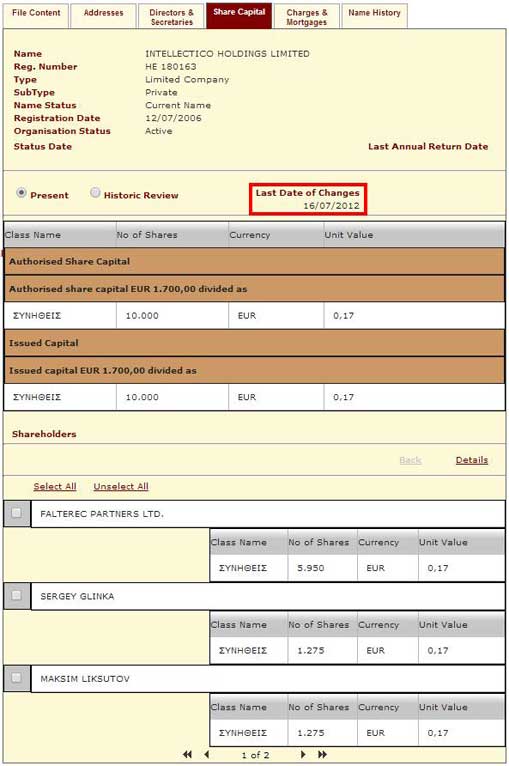Open Charges & Mortgages tab

pos(307,16)
